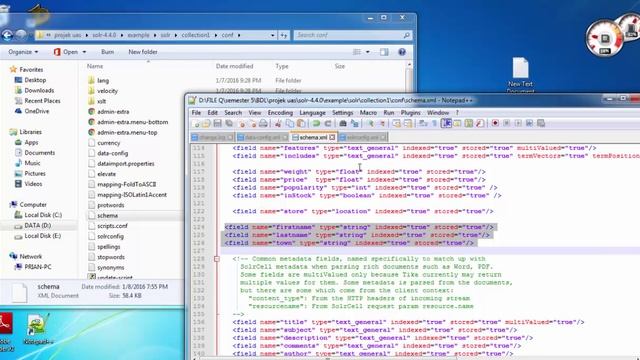Open the File menu in Notepad++
The height and width of the screenshot is (360, 640).
pyautogui.click(x=196, y=113)
